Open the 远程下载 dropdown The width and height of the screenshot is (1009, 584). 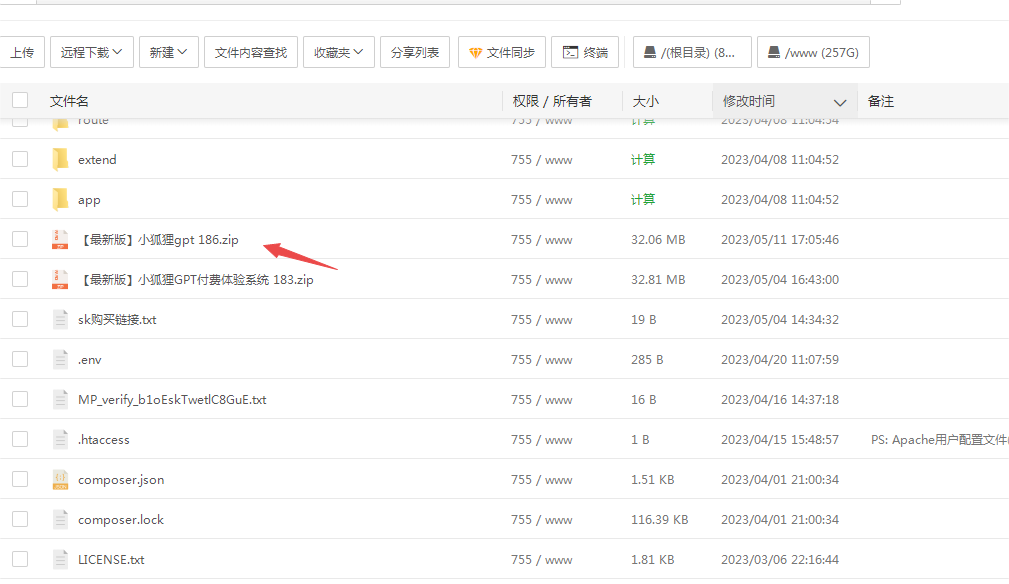pos(91,51)
